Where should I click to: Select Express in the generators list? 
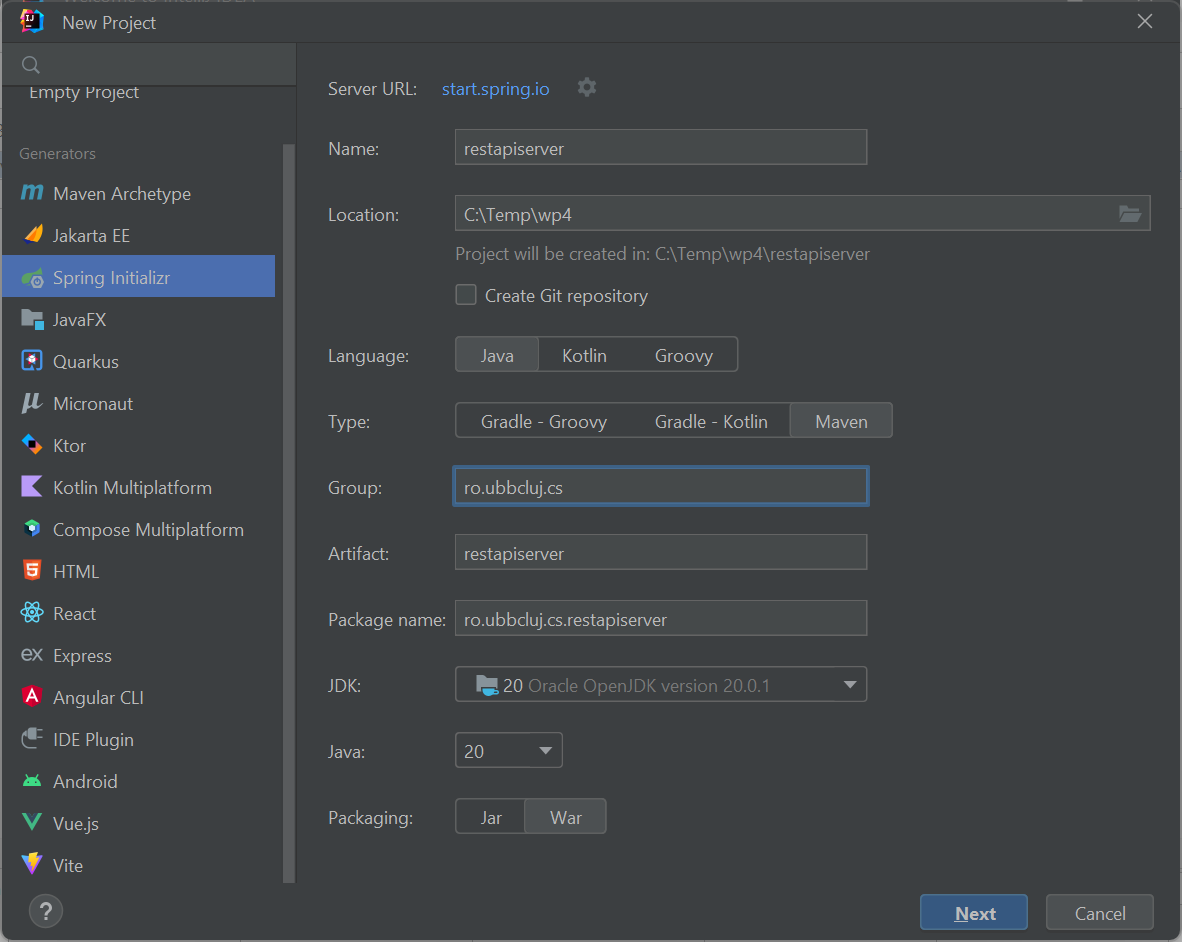[139, 656]
